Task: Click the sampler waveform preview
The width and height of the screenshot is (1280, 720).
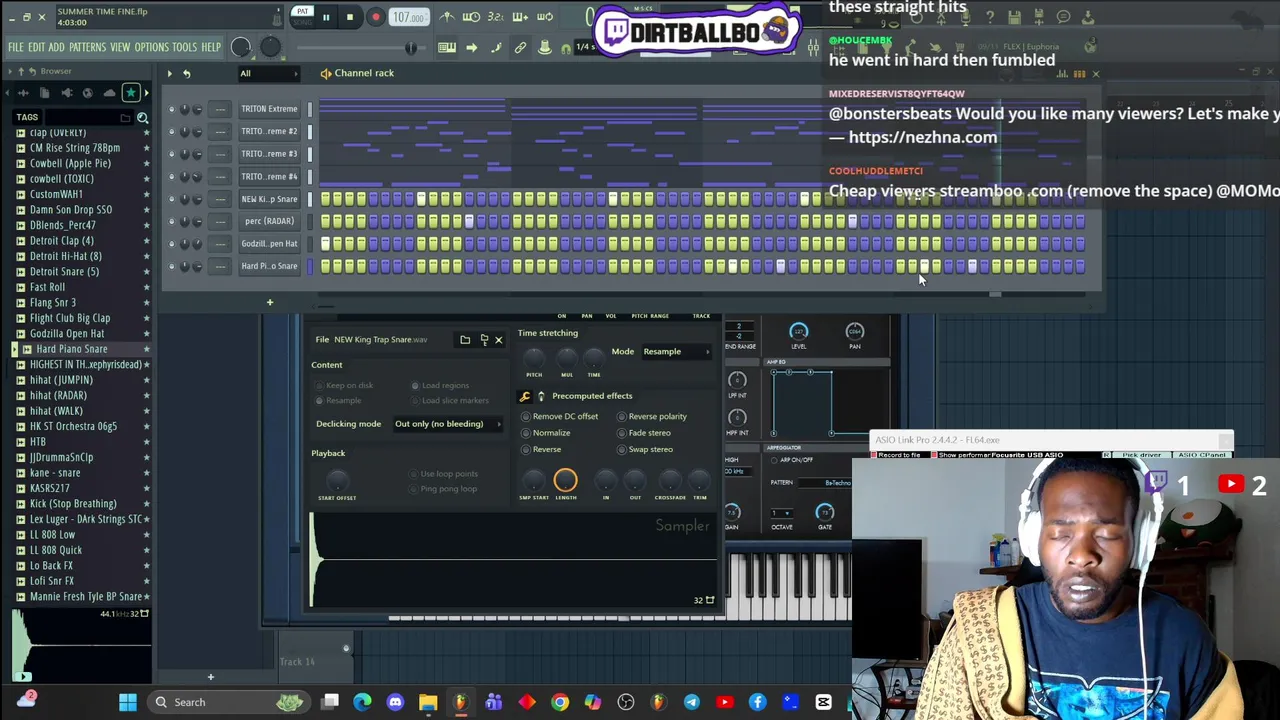Action: 513,560
